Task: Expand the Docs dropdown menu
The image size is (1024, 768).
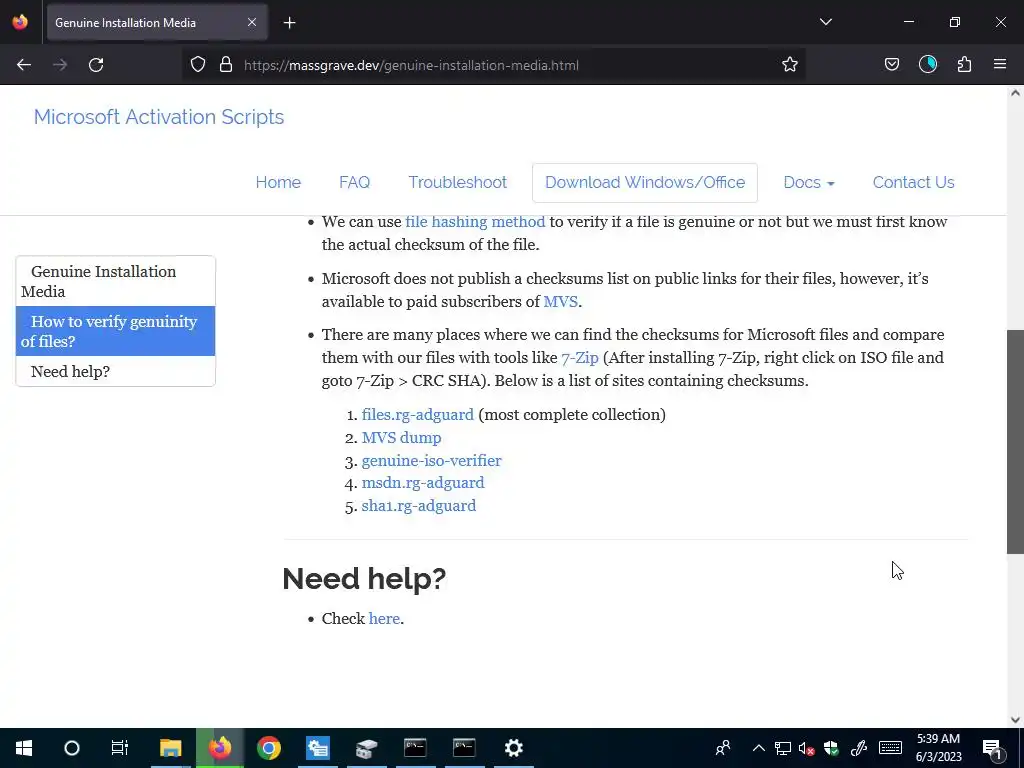Action: (808, 182)
